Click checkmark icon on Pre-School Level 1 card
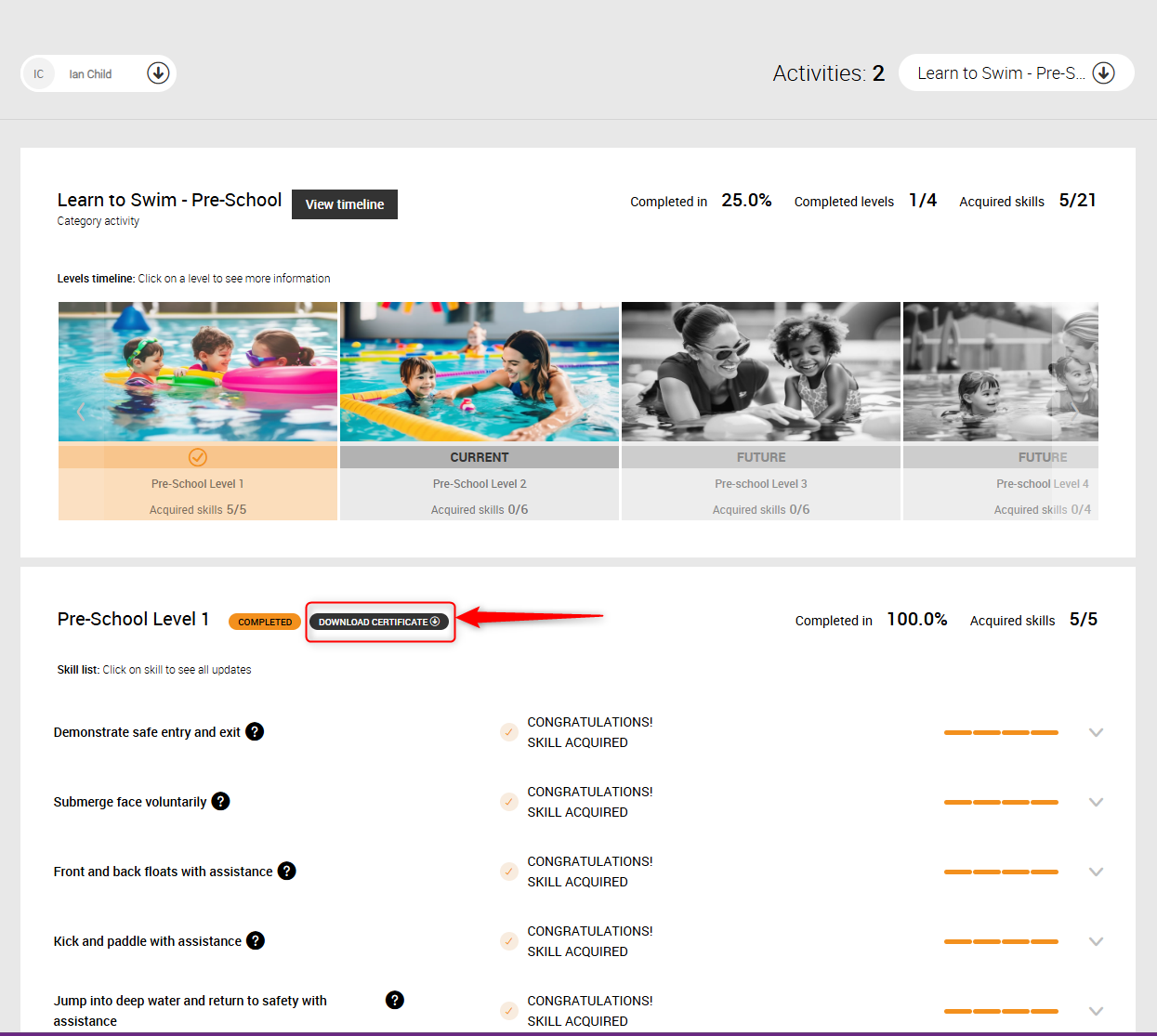 tap(198, 457)
